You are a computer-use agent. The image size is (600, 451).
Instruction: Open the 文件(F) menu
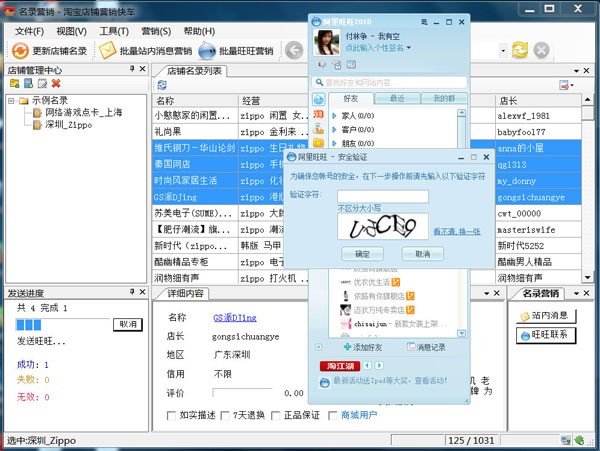point(29,31)
